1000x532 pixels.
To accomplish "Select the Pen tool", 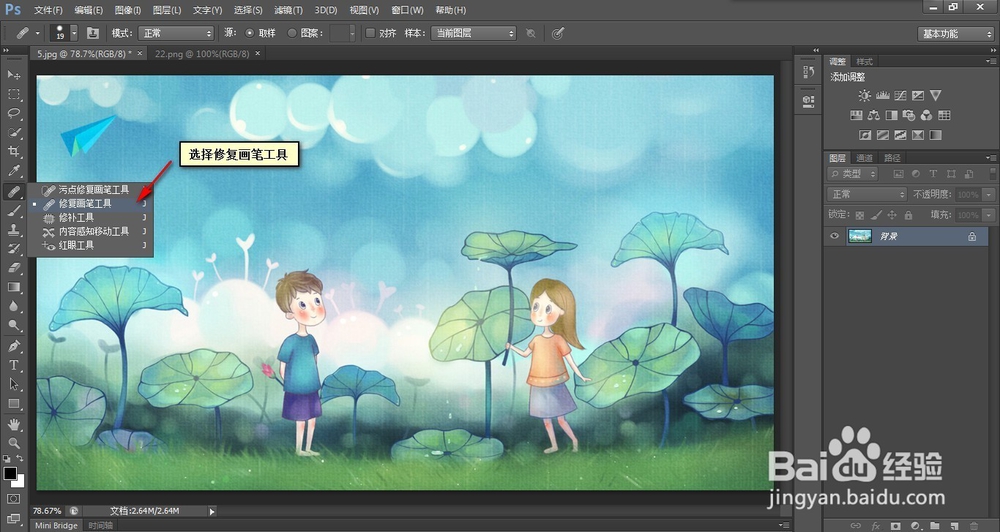I will (13, 346).
